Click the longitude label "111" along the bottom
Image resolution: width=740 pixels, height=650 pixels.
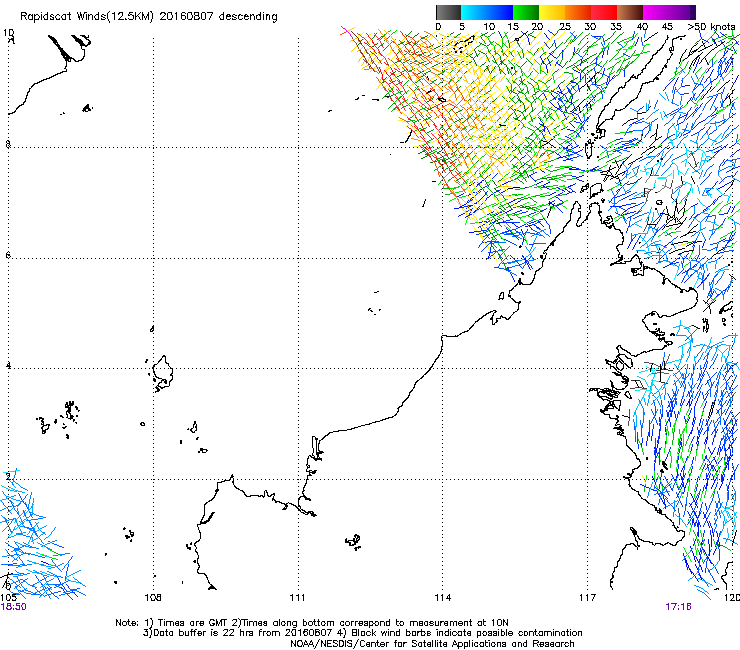(297, 598)
